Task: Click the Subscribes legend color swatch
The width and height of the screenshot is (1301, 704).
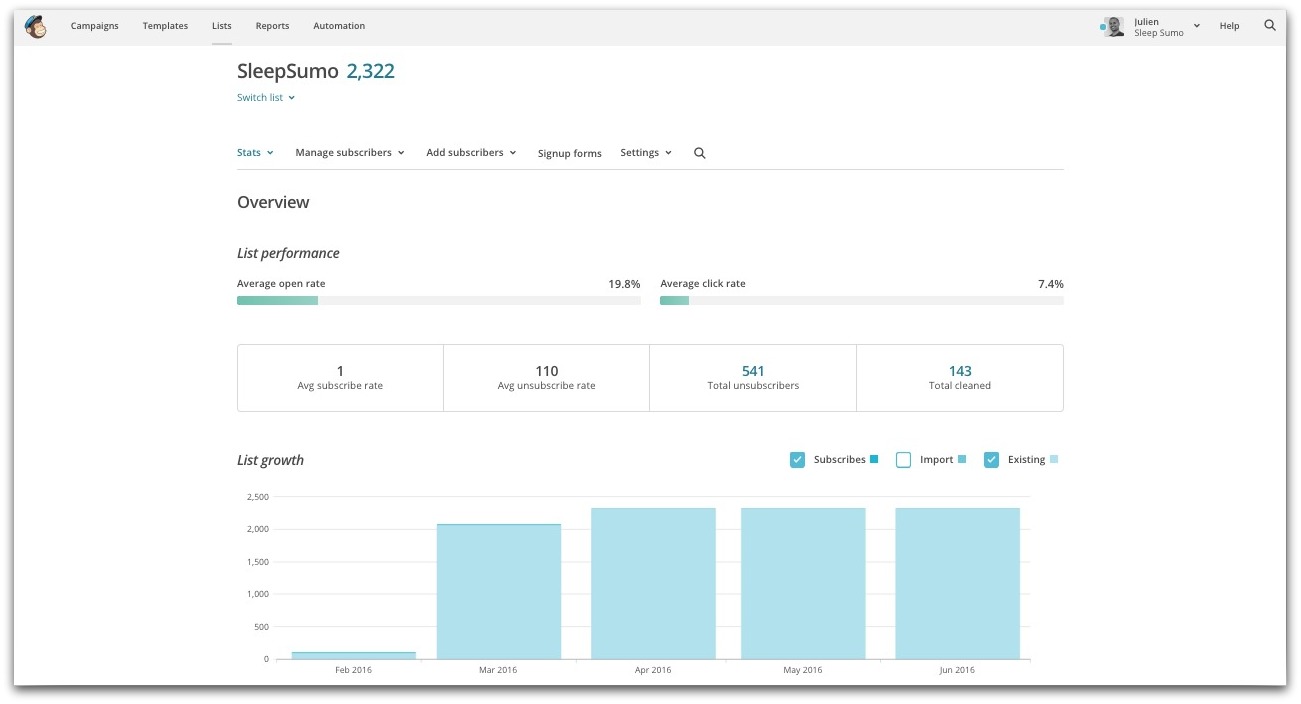Action: click(x=874, y=460)
